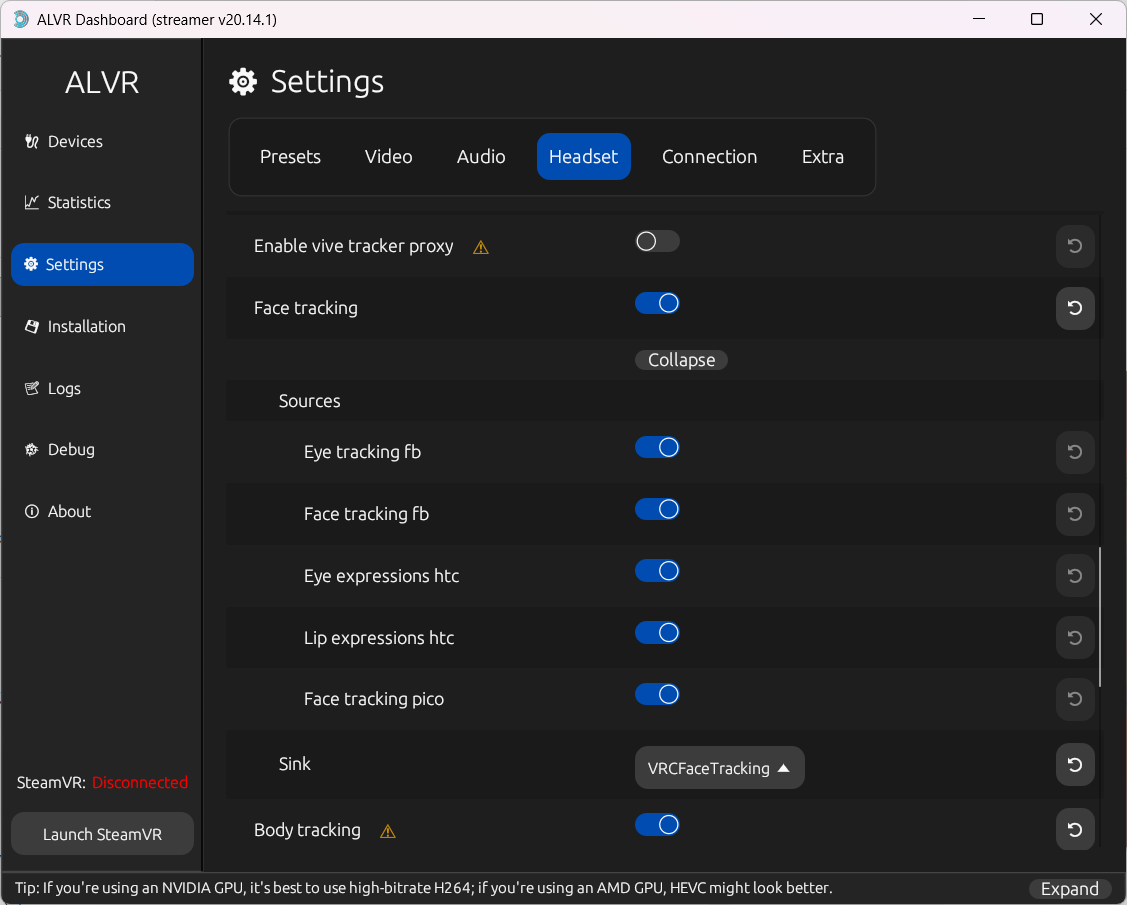Image resolution: width=1127 pixels, height=905 pixels.
Task: Open About via its info icon
Action: pos(31,511)
